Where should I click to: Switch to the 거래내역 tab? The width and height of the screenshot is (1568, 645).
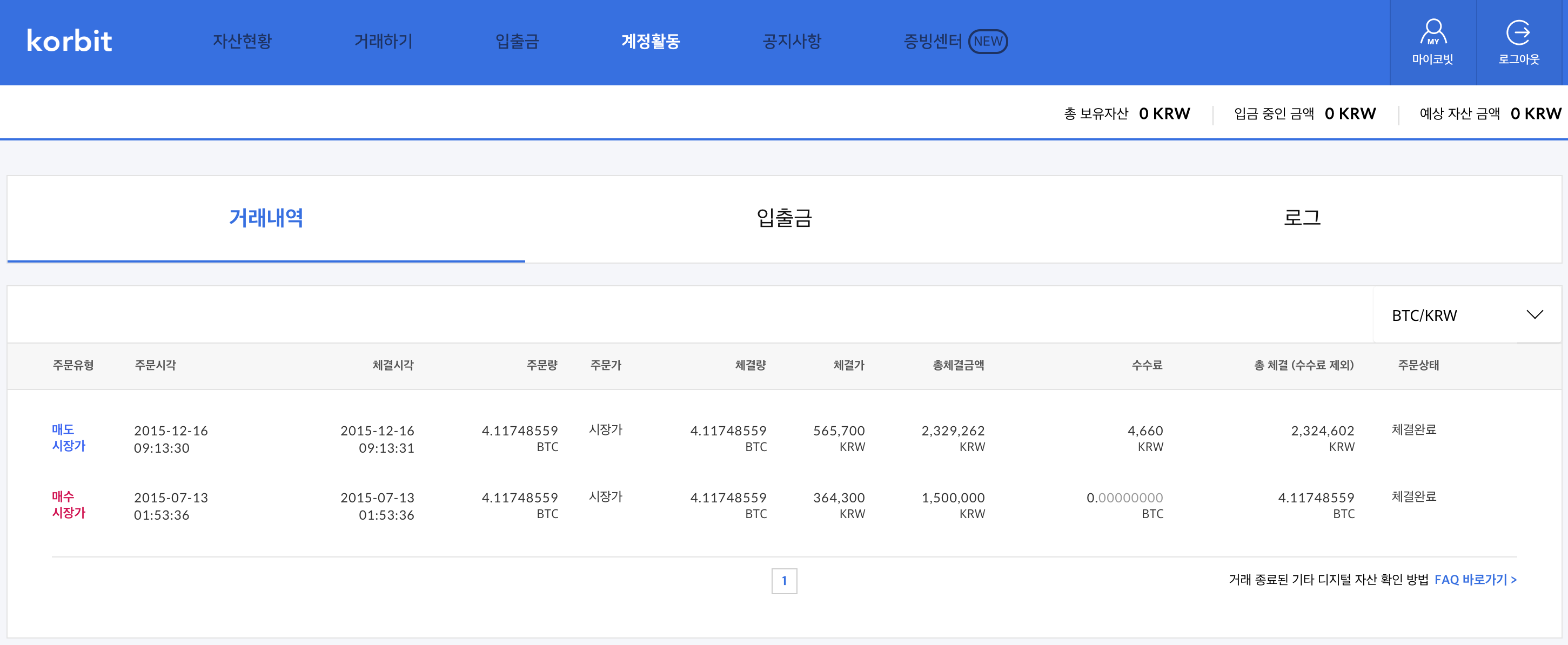(266, 218)
